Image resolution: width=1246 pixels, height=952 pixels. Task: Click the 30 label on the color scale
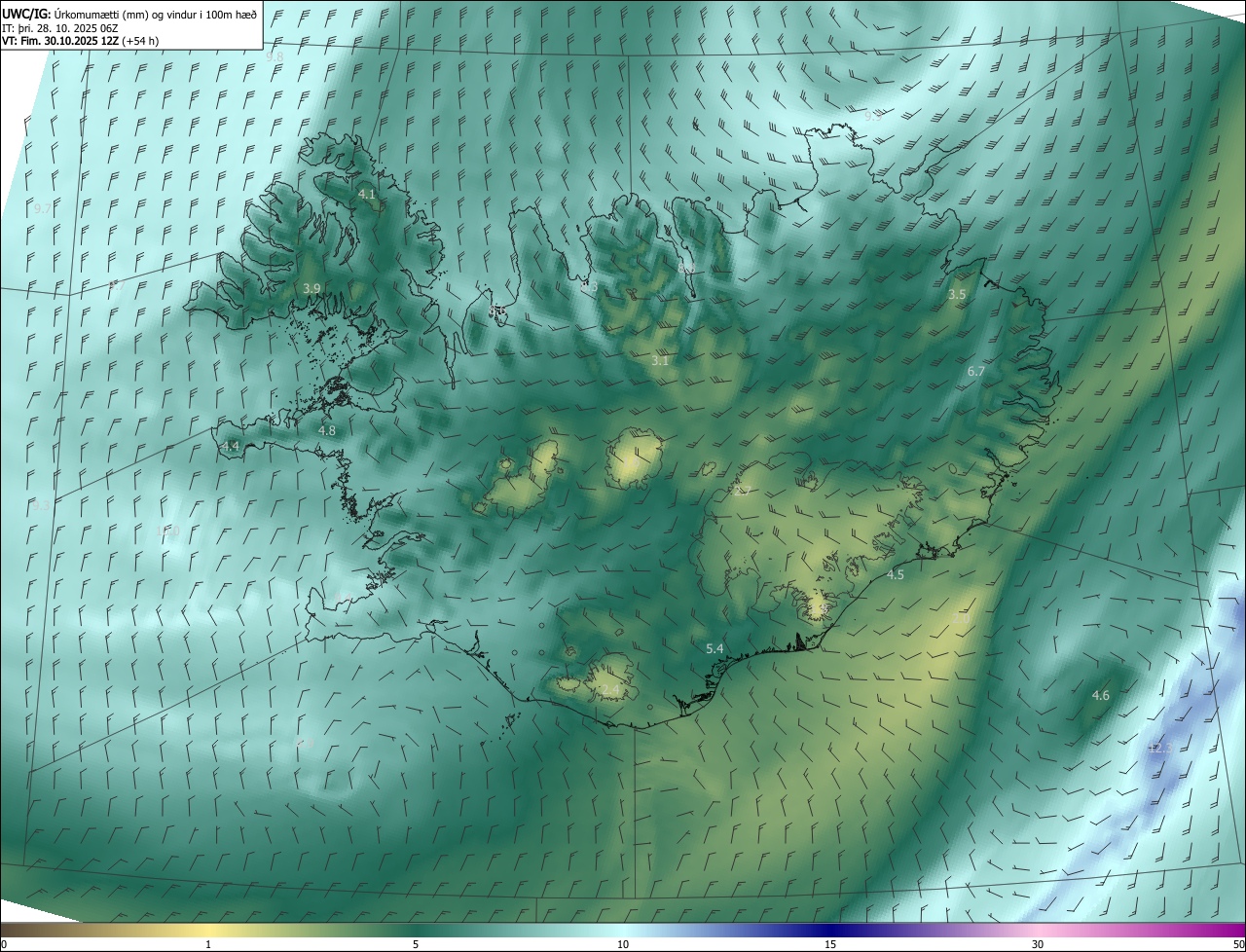coord(1038,944)
